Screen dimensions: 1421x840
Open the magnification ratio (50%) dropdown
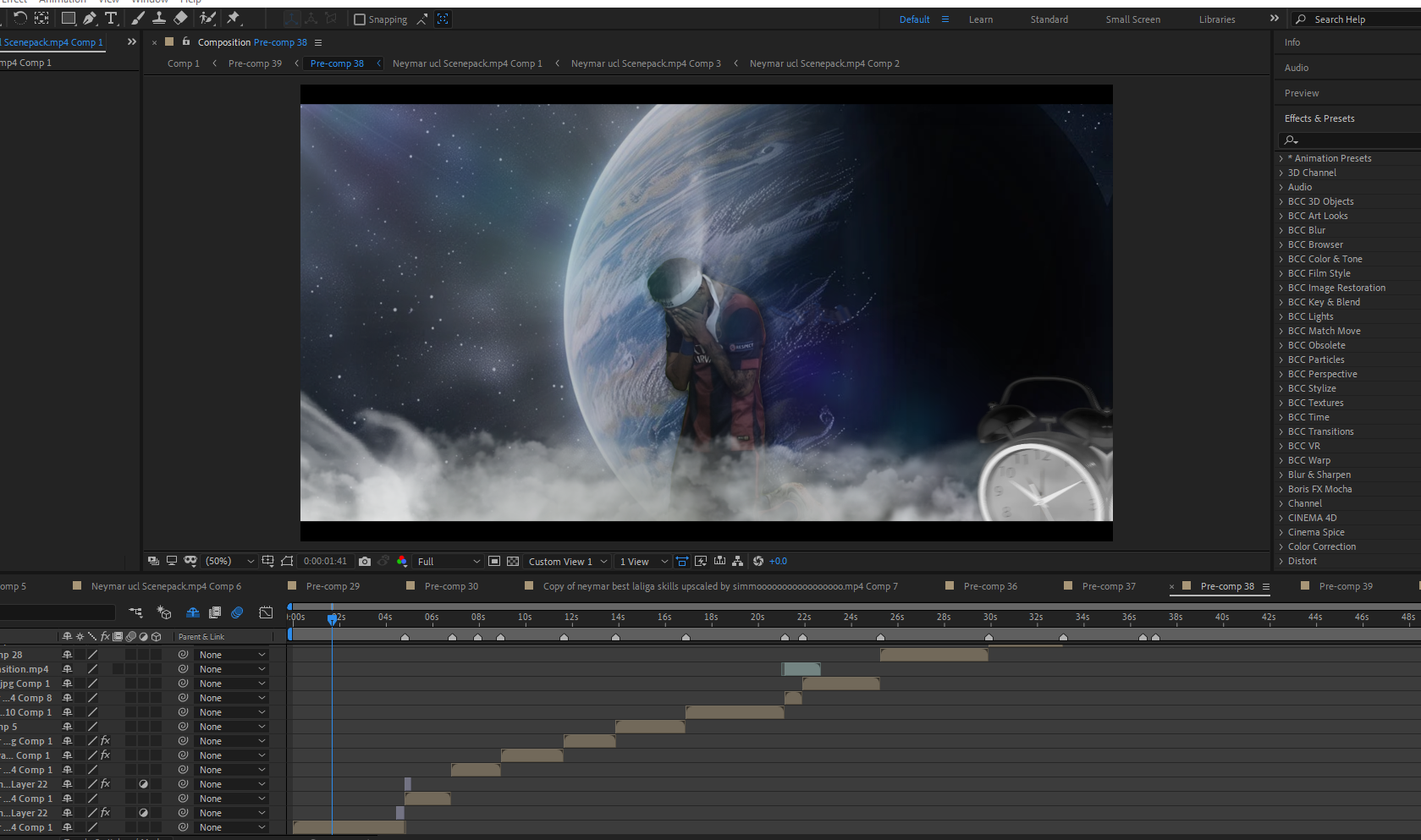point(230,562)
